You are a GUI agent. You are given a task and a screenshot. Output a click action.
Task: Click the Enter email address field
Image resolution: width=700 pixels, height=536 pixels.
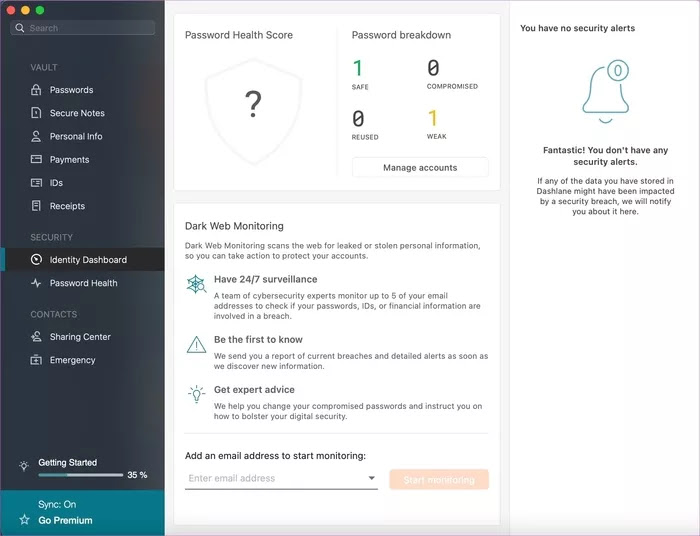[x=281, y=478]
